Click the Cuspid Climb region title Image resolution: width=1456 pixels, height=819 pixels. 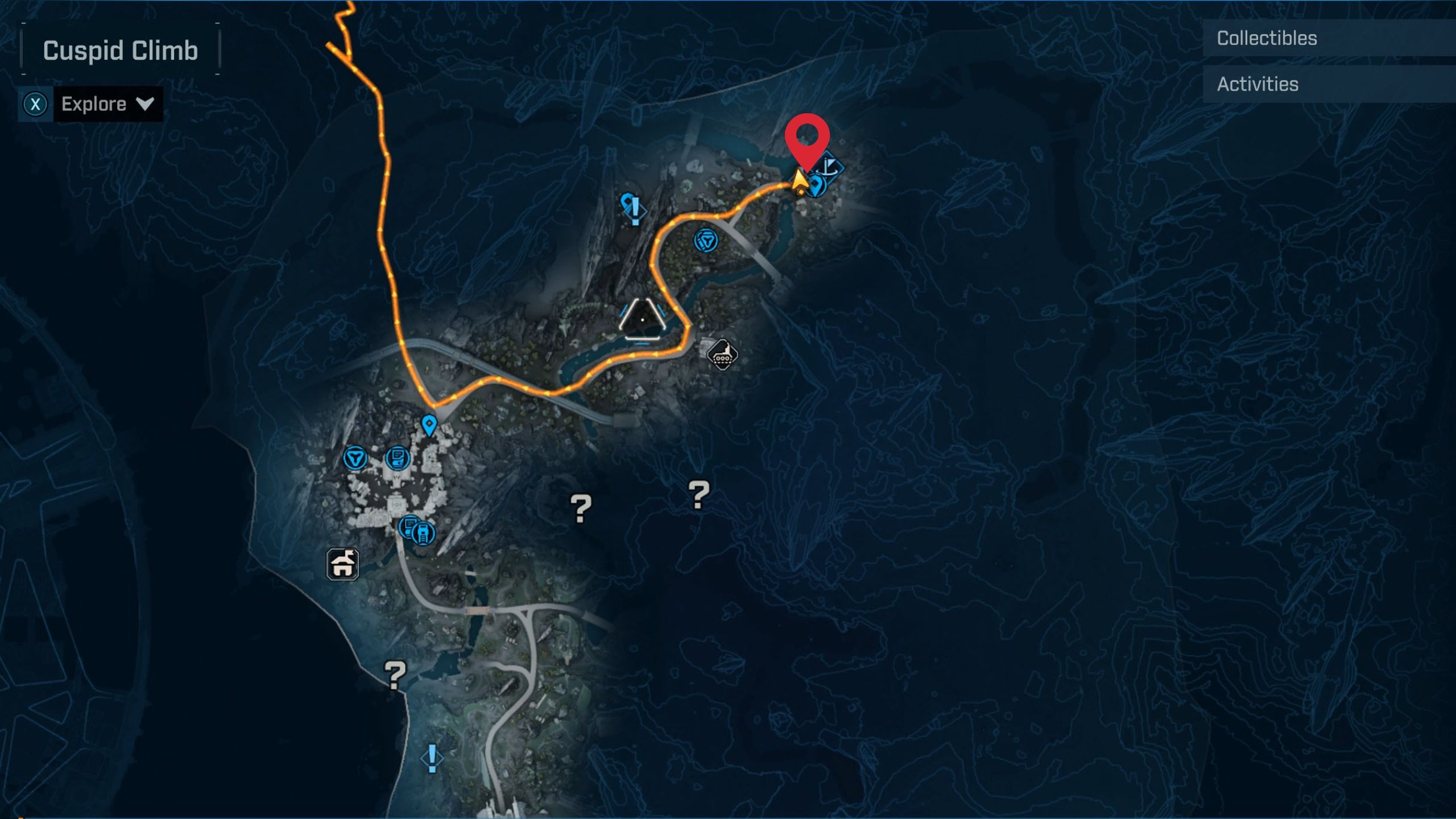(121, 50)
